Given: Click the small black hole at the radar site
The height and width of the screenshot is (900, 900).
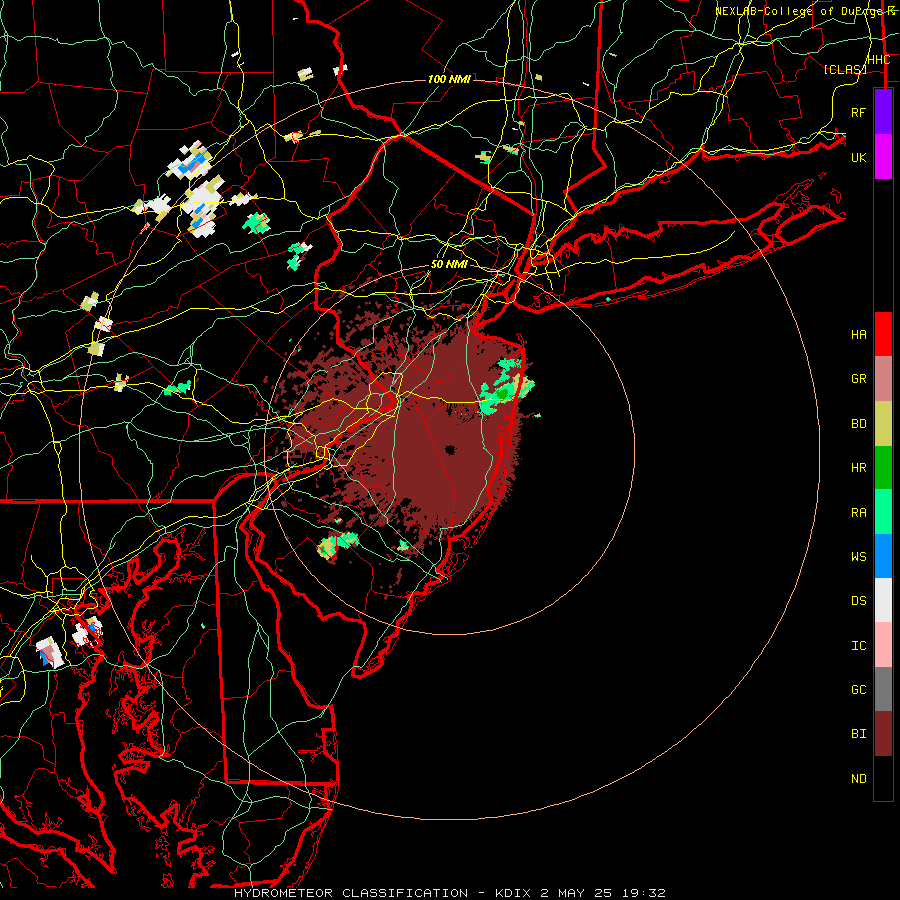Looking at the screenshot, I should click(449, 450).
